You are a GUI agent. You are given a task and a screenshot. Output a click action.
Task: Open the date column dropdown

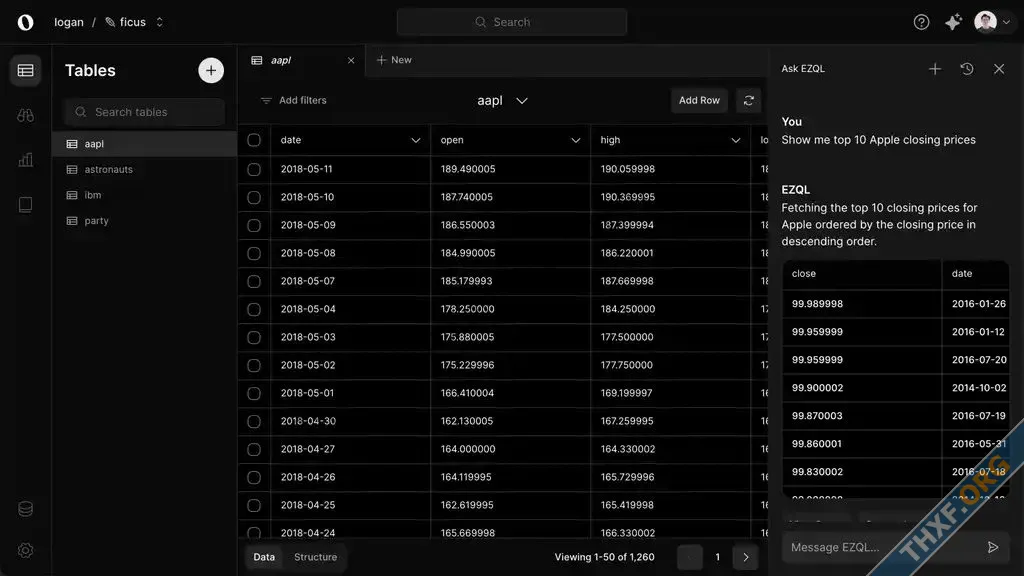[415, 140]
